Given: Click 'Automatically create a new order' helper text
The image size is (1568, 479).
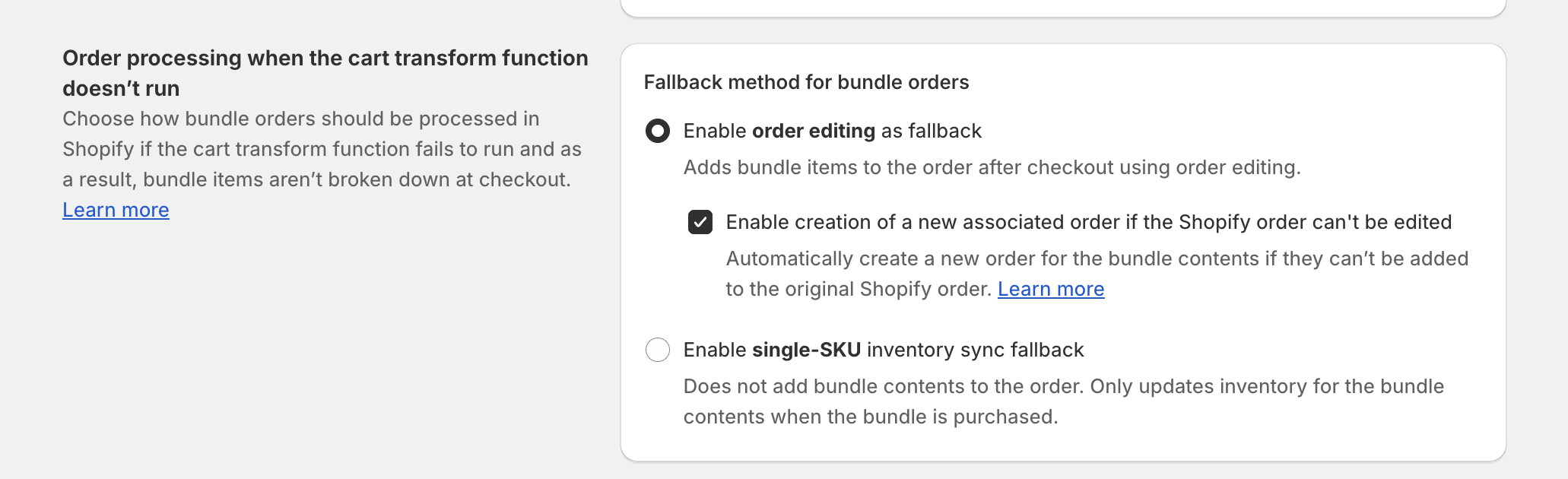Looking at the screenshot, I should [1097, 259].
